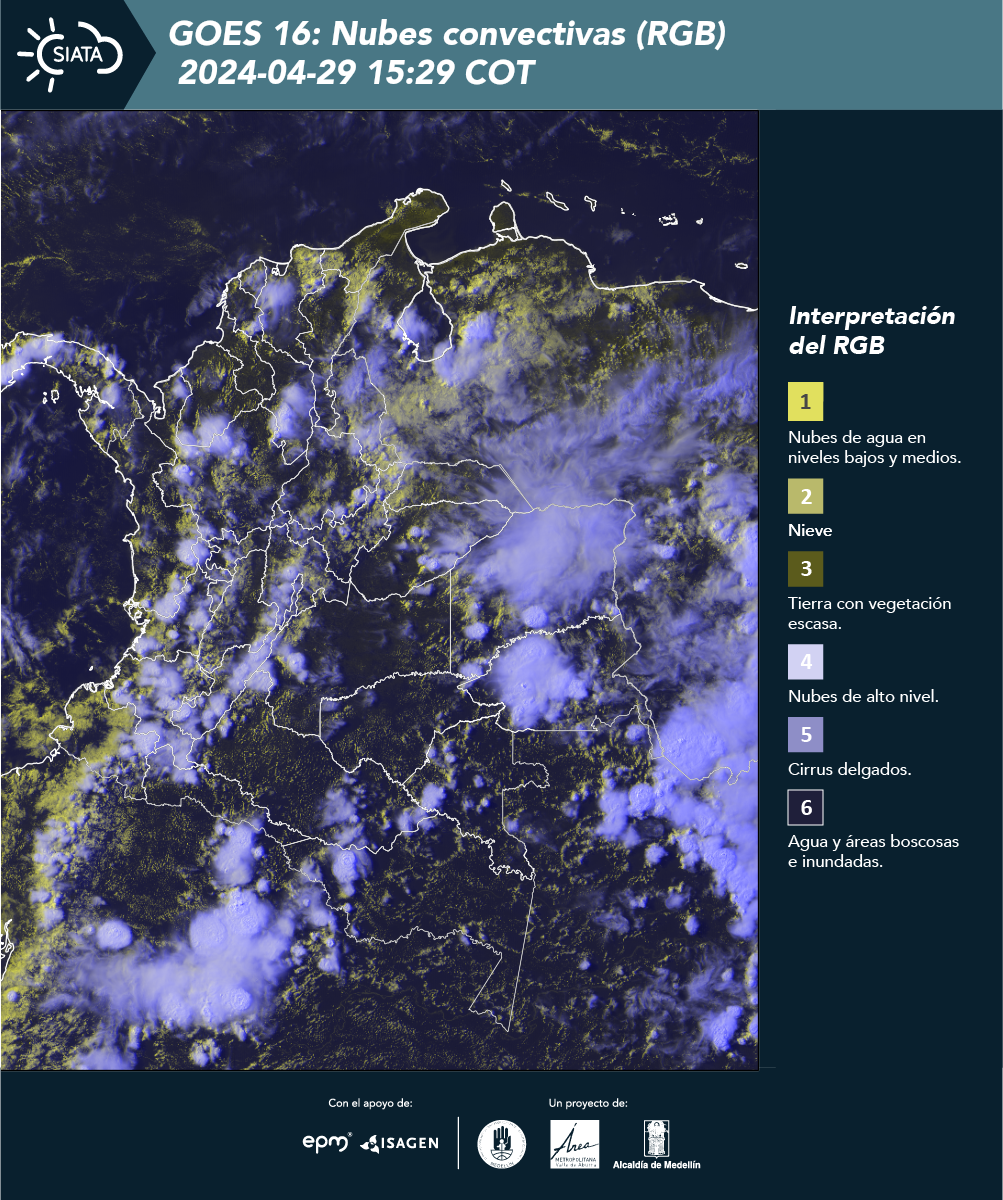Viewport: 1003px width, 1200px height.
Task: Click 'Un proyecto de:' footer text
Action: click(588, 1103)
